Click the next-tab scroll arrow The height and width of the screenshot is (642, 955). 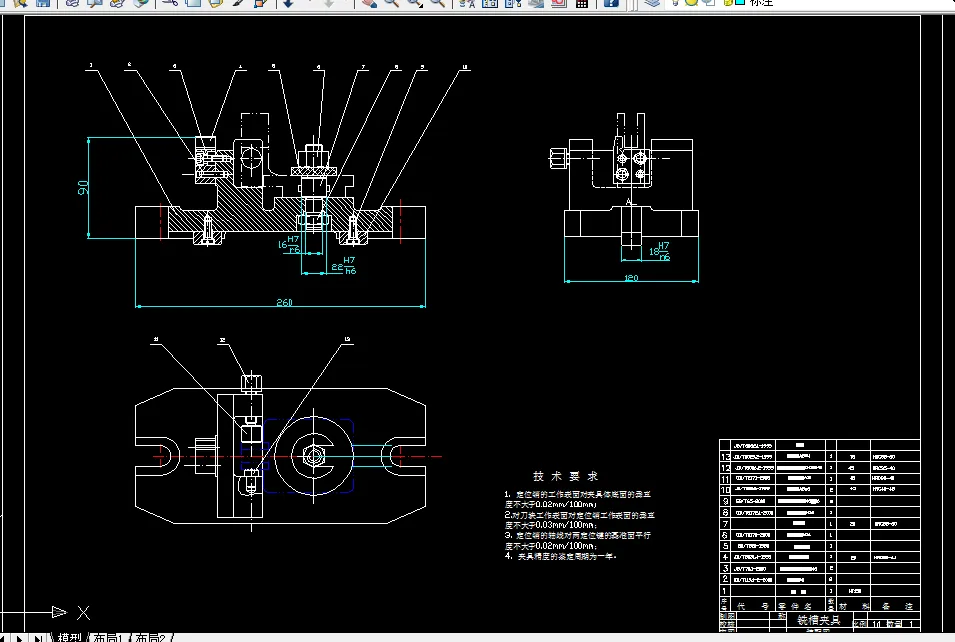(20, 638)
